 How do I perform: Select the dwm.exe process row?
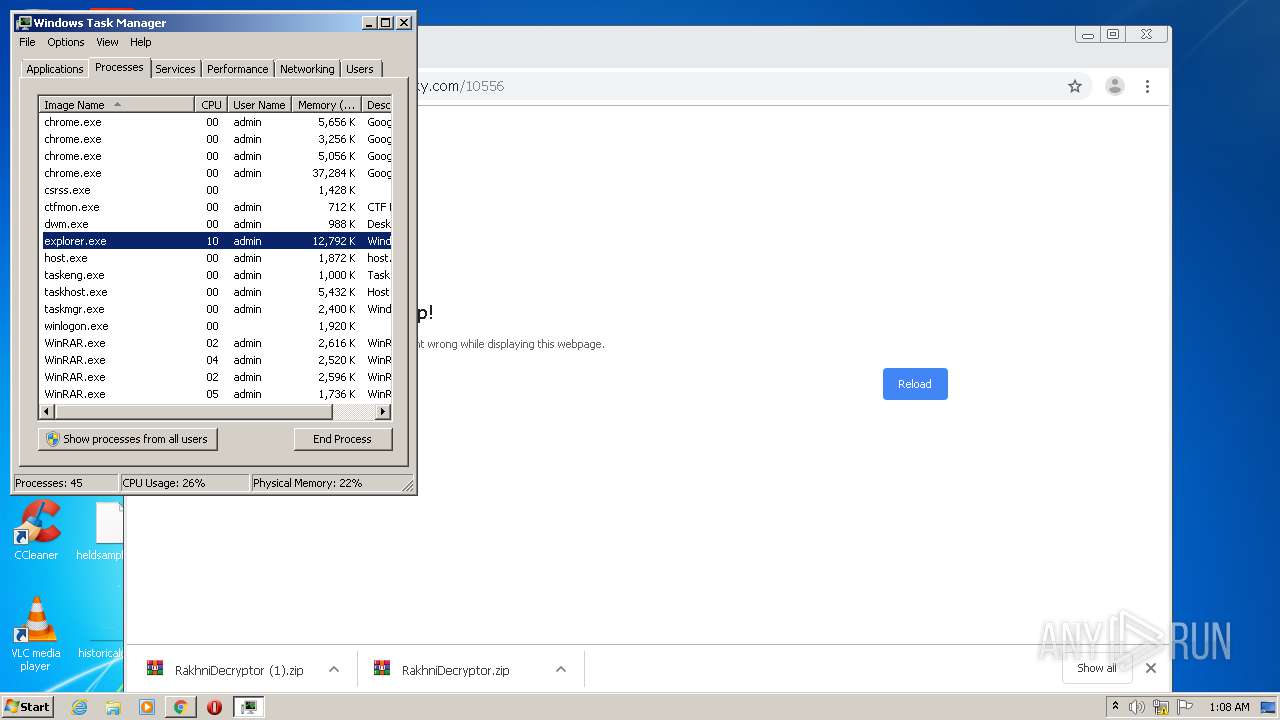coord(215,224)
